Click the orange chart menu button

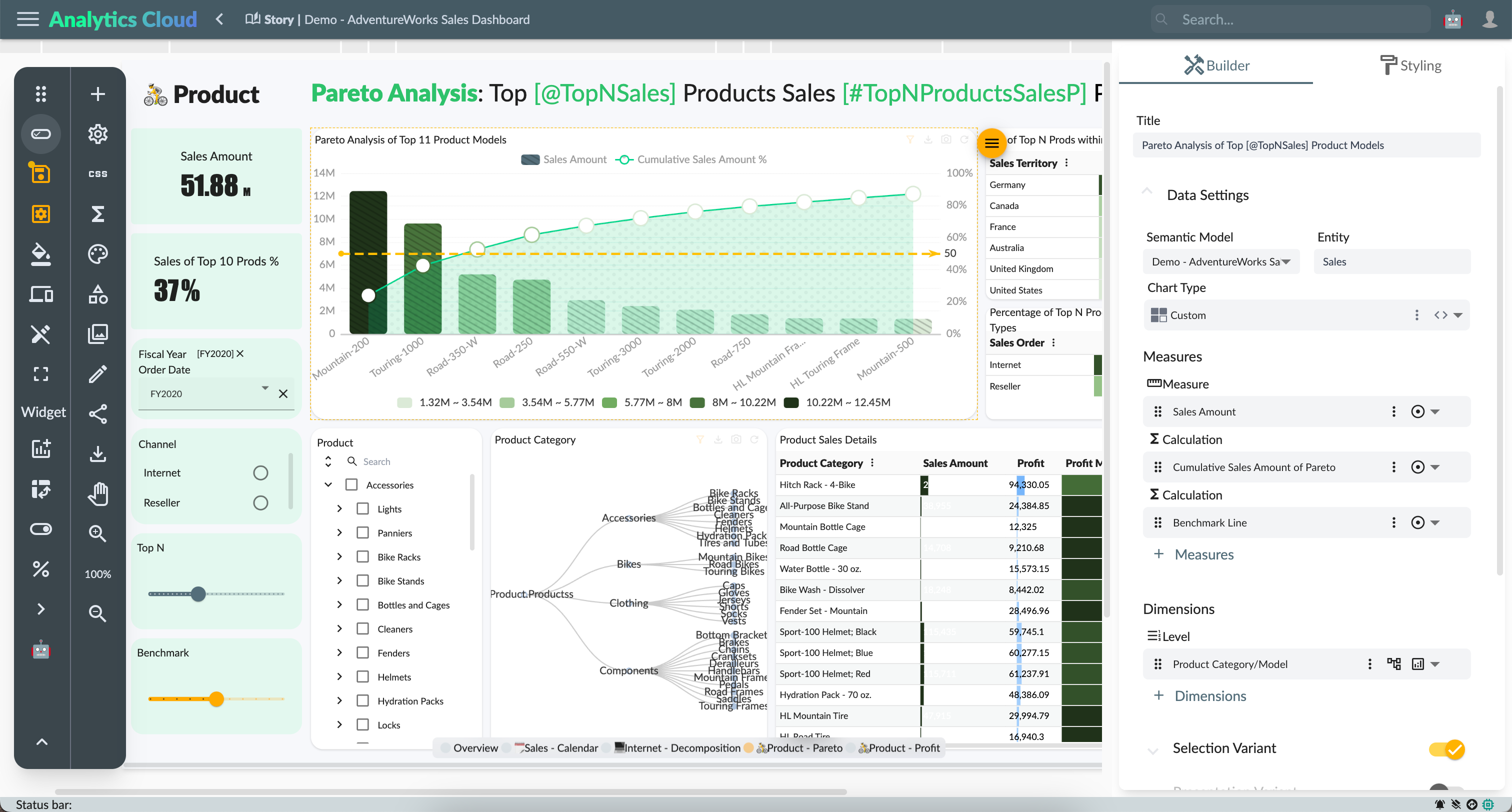[991, 142]
